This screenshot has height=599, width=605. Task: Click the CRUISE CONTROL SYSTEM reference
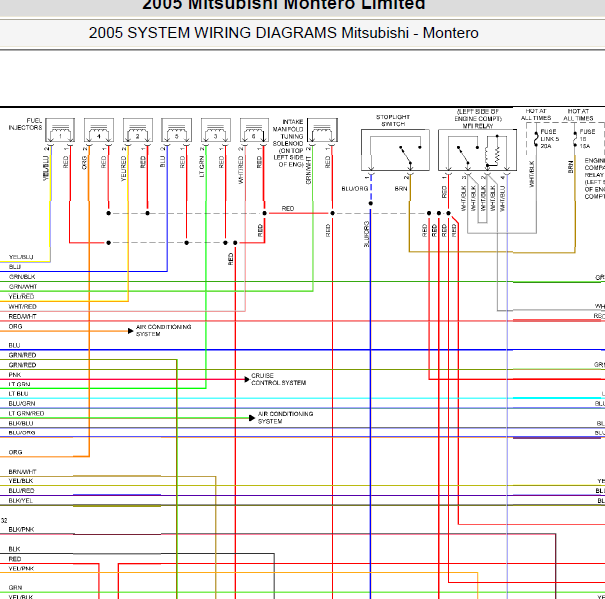[279, 379]
